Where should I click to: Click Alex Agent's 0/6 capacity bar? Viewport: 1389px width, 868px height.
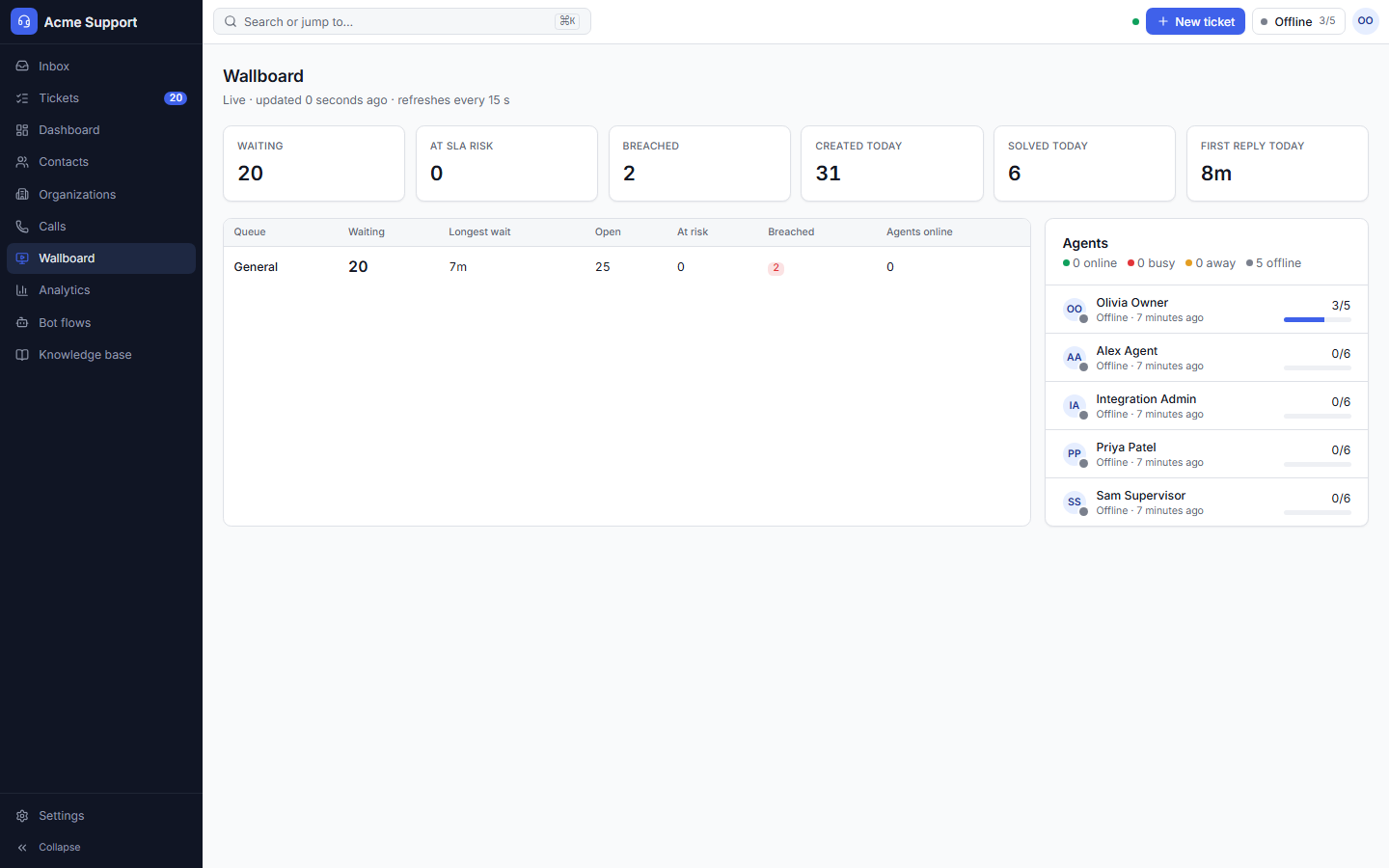click(1318, 367)
